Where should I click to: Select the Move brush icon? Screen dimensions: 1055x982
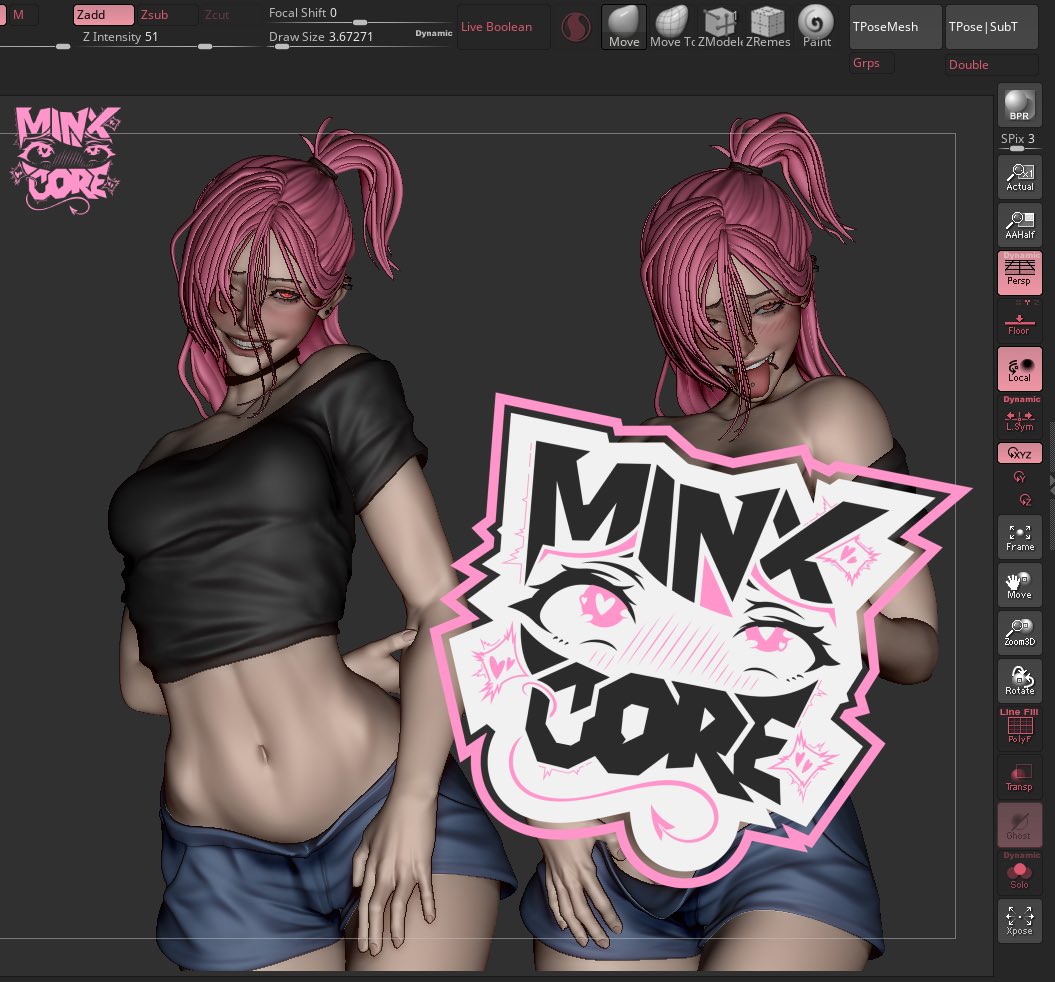coord(624,27)
